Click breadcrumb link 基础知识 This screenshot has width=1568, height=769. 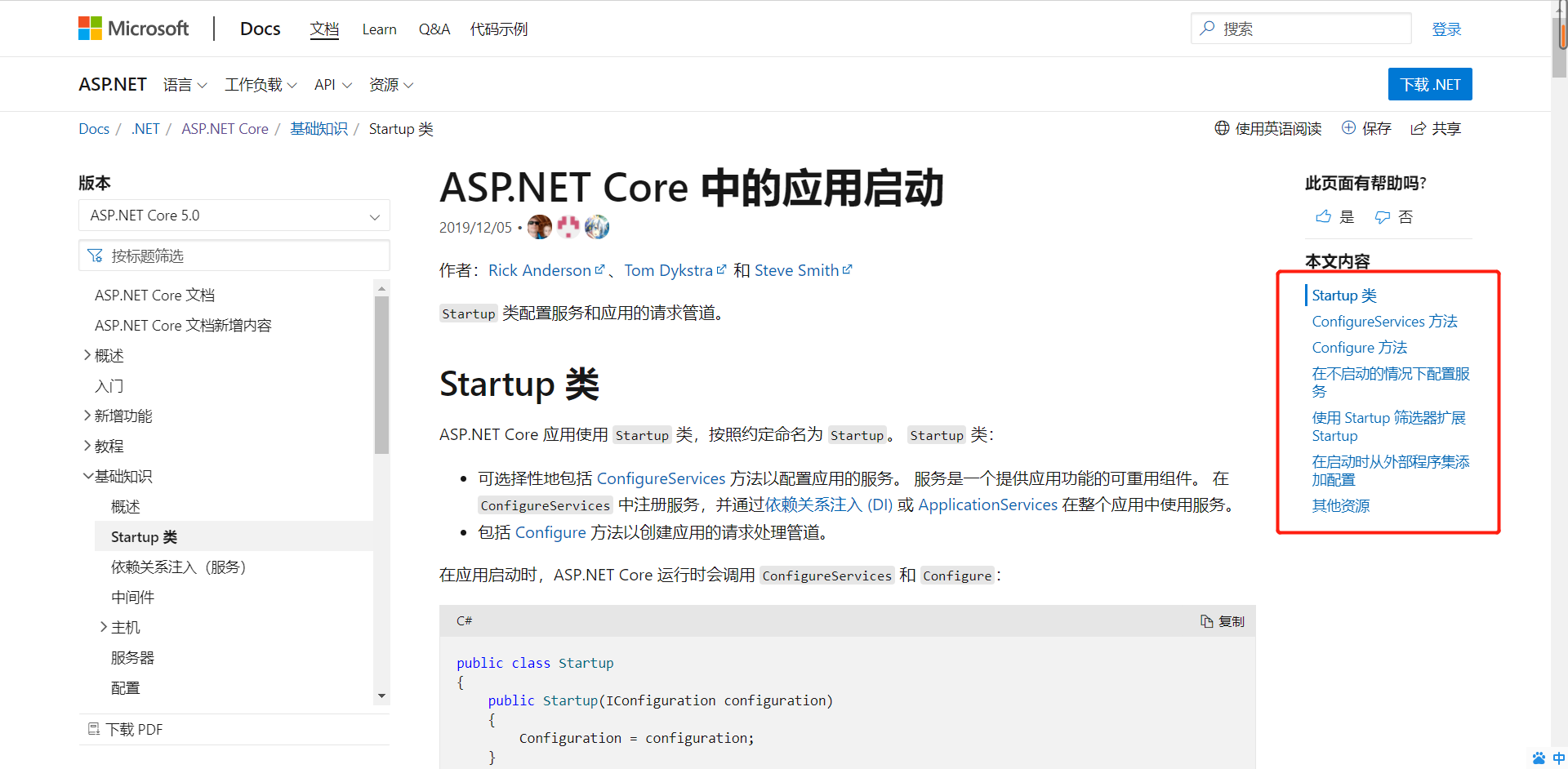pyautogui.click(x=319, y=129)
